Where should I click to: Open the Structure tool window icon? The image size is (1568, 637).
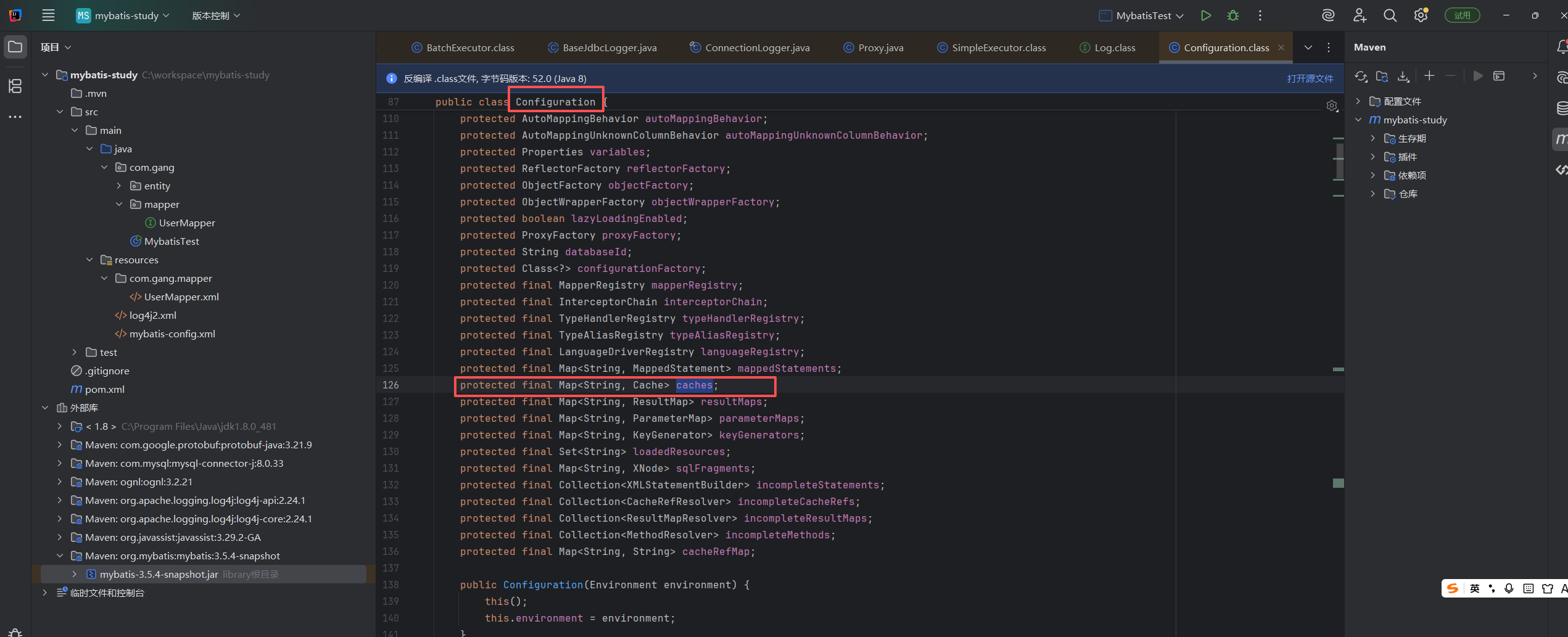15,86
